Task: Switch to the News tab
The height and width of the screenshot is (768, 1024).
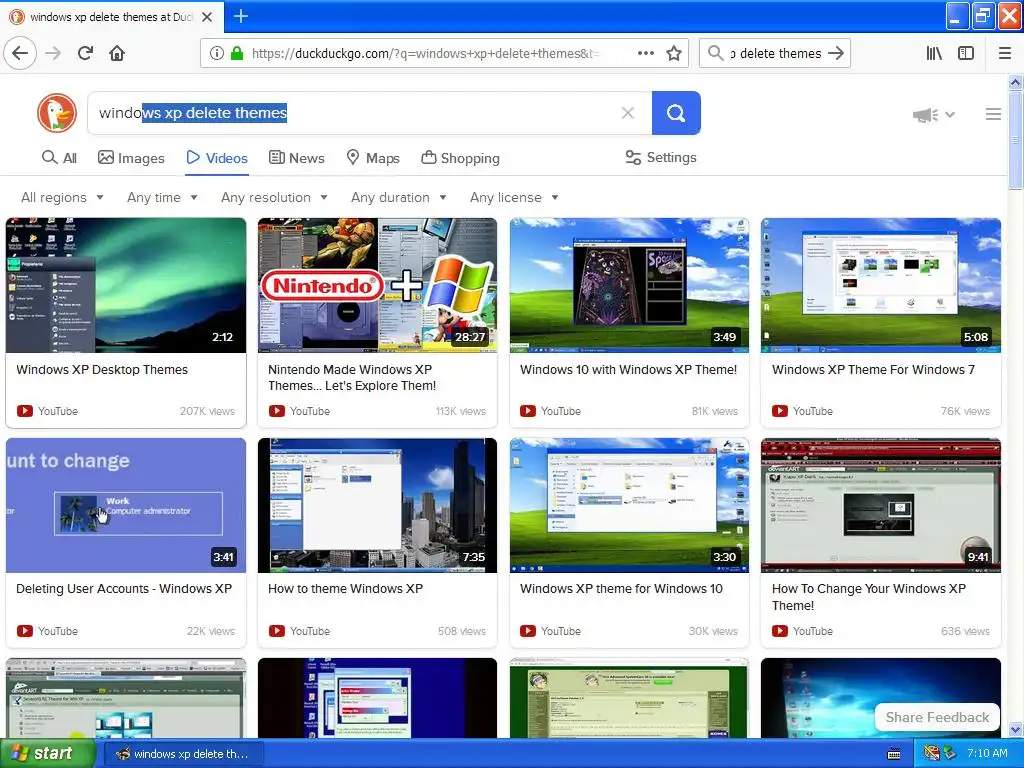Action: pos(296,158)
